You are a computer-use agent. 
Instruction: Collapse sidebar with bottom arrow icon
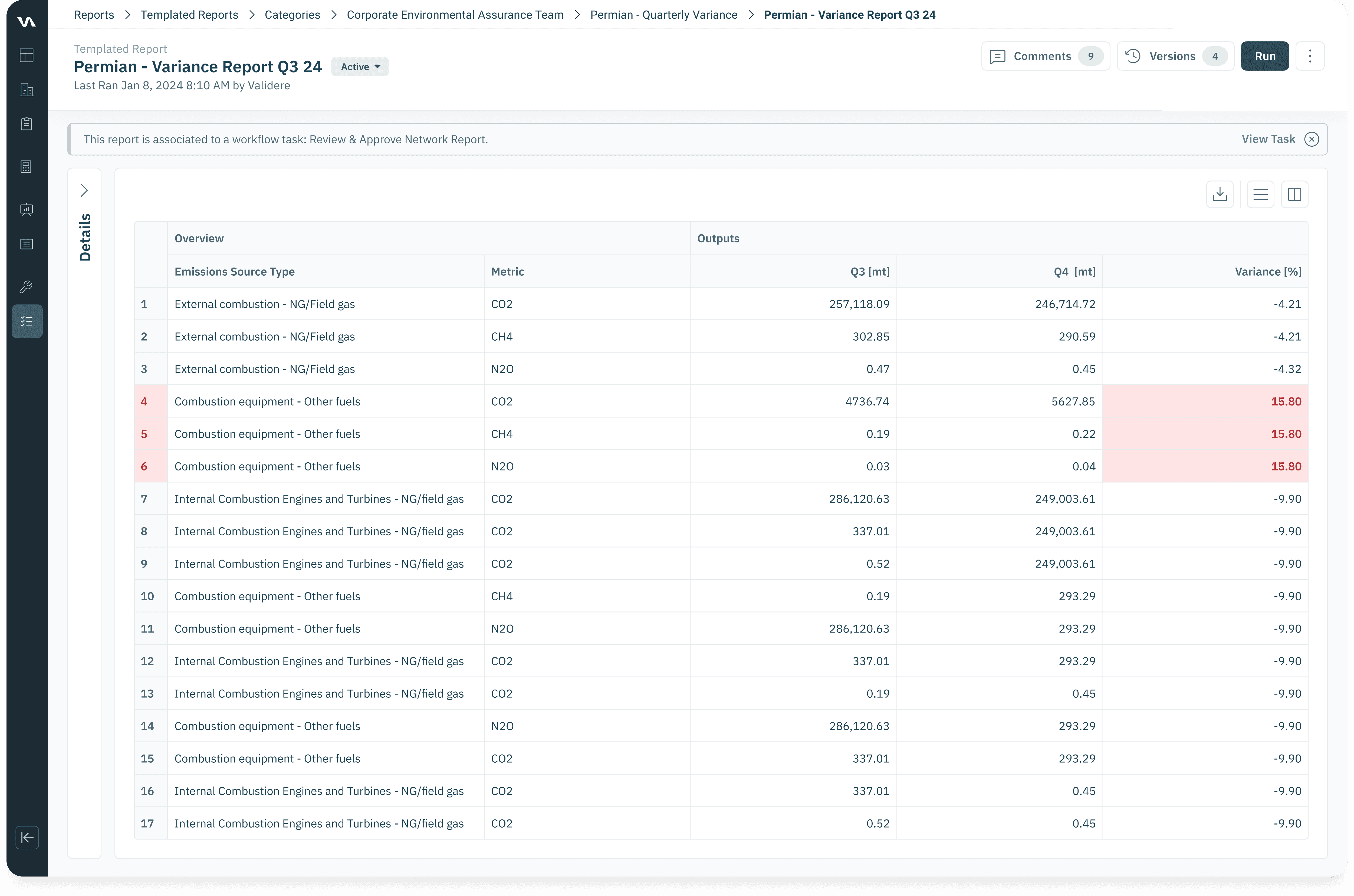[27, 838]
